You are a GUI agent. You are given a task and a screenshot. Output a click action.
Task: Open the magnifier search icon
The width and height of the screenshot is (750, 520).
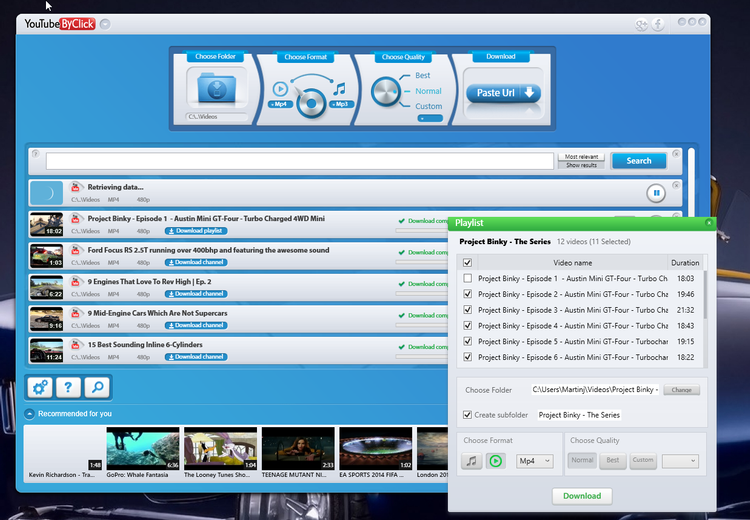tap(97, 387)
